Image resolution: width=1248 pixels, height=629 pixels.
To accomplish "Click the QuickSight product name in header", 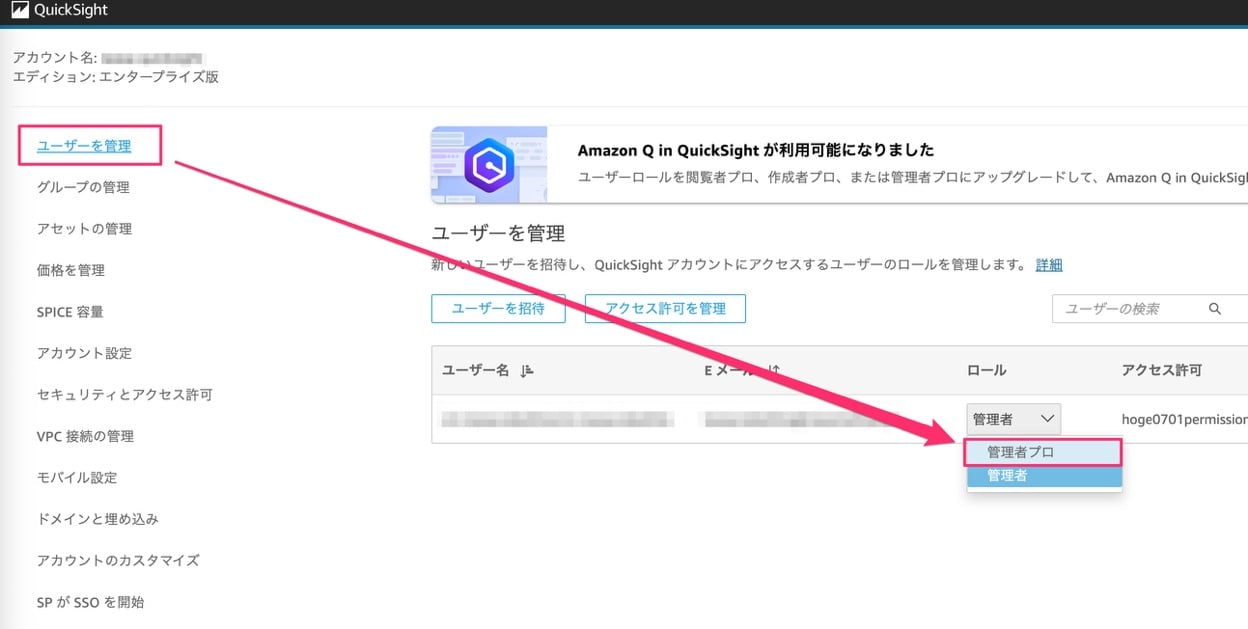I will pos(71,11).
